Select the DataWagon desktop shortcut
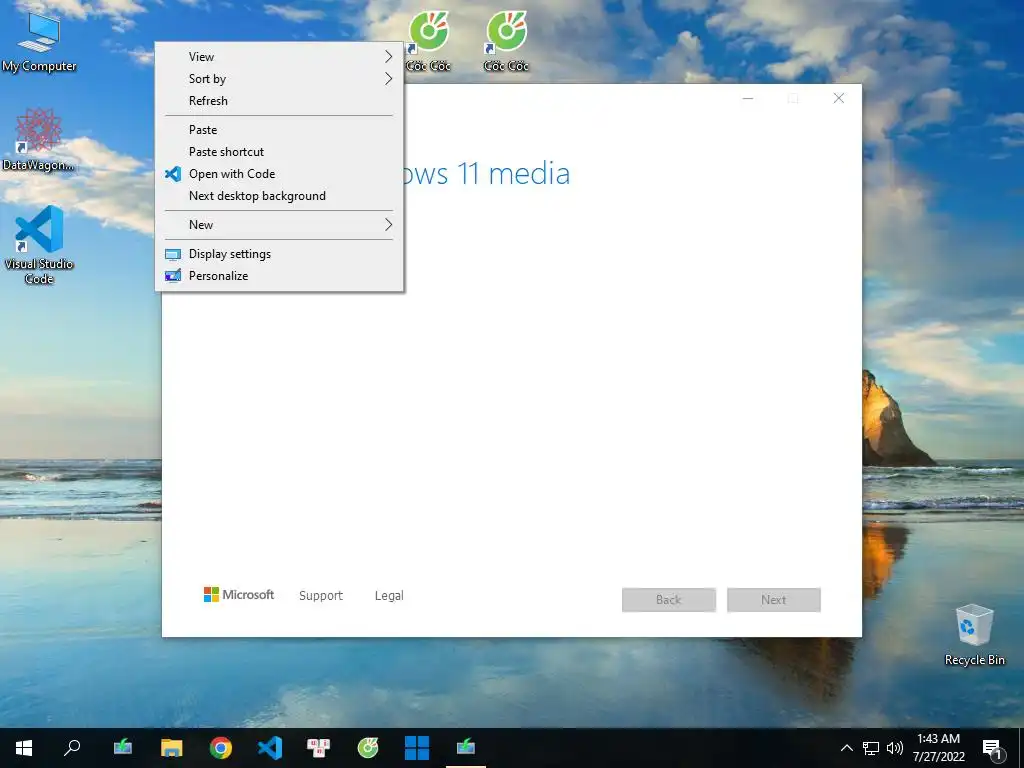The width and height of the screenshot is (1024, 768). [x=39, y=140]
